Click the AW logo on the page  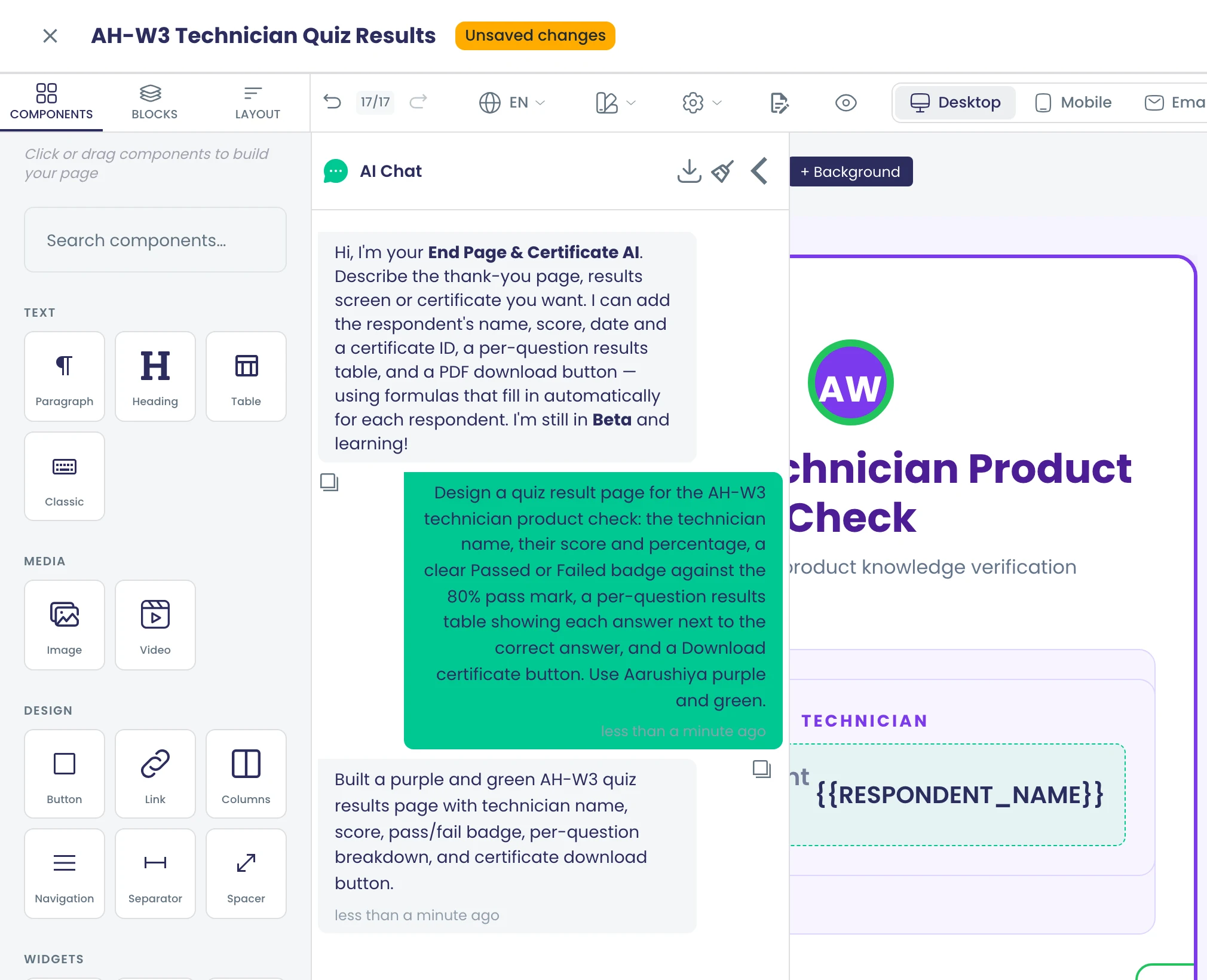click(x=850, y=382)
